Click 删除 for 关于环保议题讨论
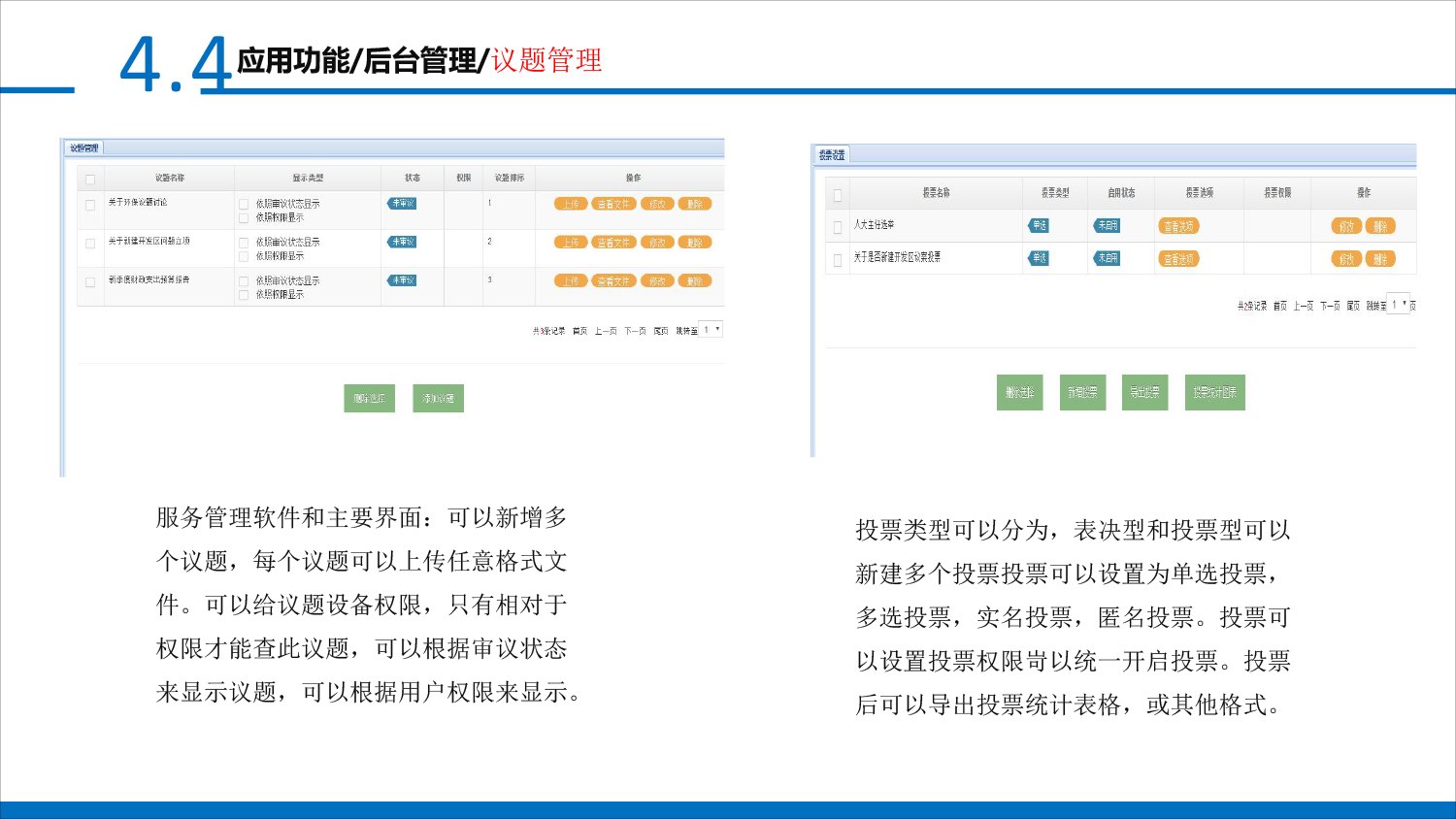This screenshot has width=1456, height=819. tap(694, 204)
